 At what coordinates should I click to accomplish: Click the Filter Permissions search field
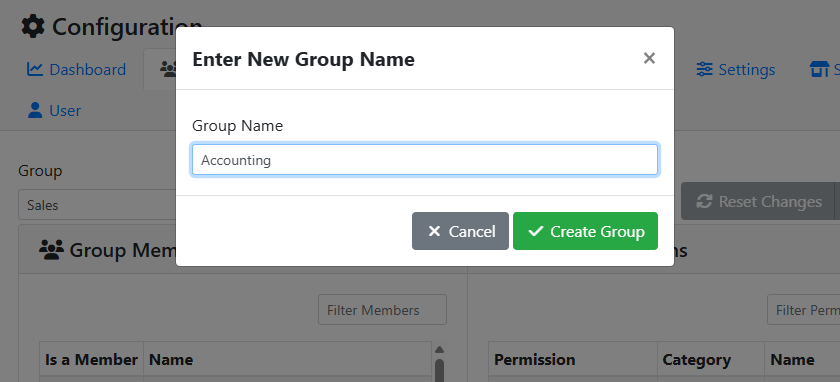pyautogui.click(x=803, y=310)
